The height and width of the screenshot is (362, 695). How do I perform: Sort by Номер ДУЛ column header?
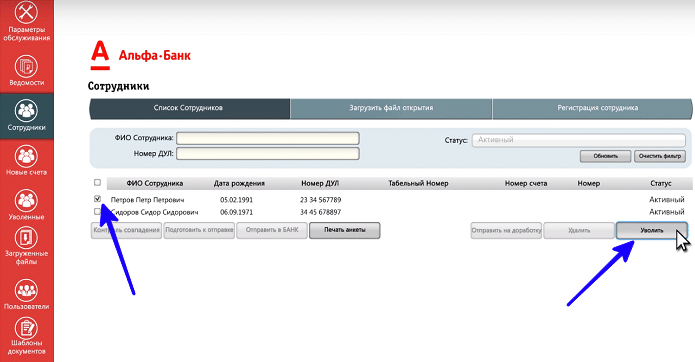(320, 183)
